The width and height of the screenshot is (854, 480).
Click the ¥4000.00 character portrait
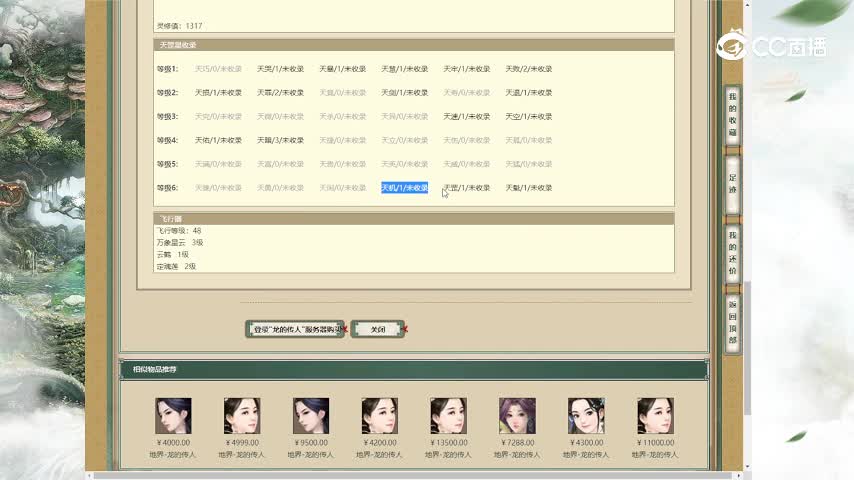point(172,415)
